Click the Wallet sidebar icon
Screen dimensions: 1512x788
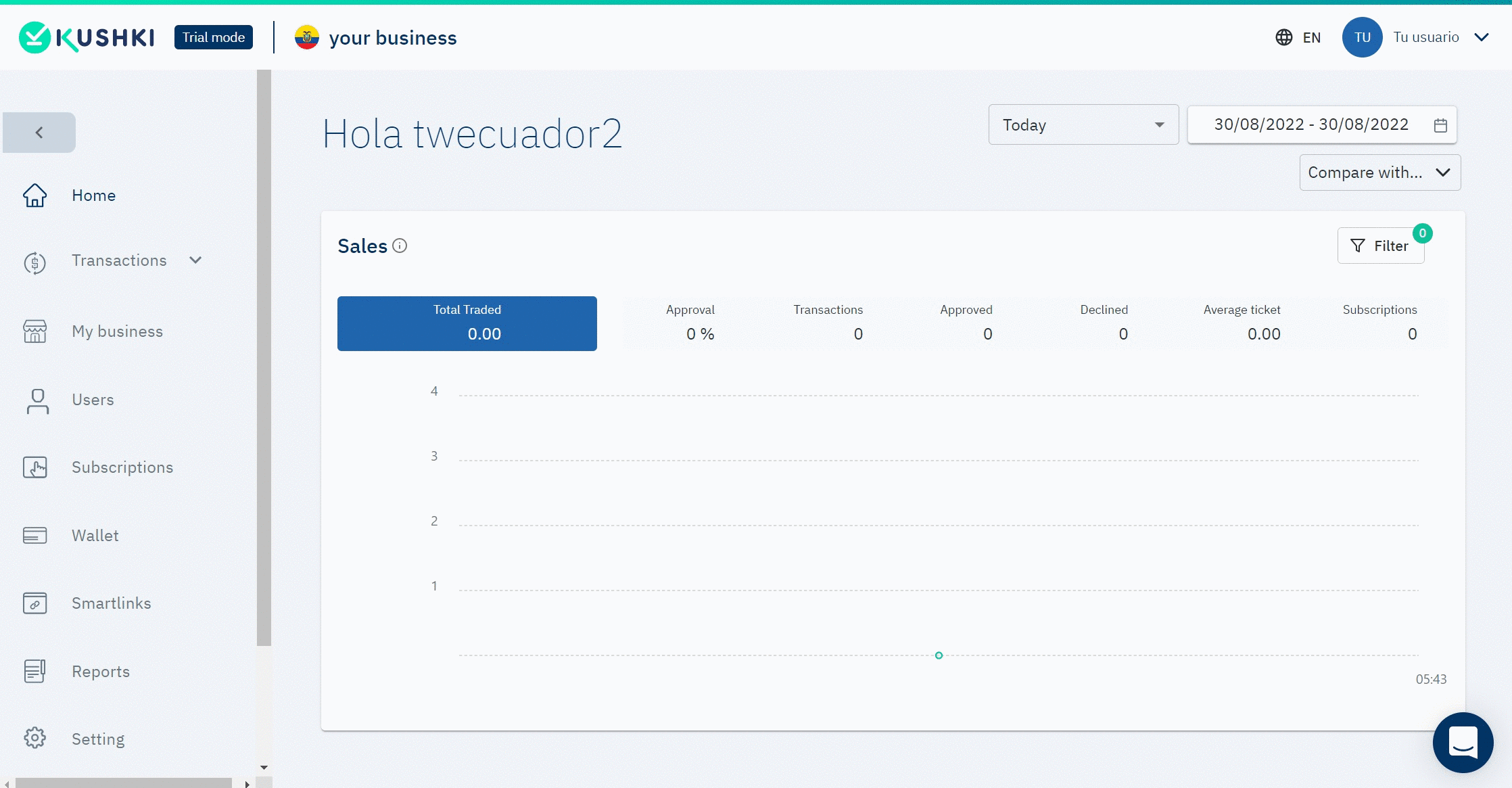[x=35, y=535]
